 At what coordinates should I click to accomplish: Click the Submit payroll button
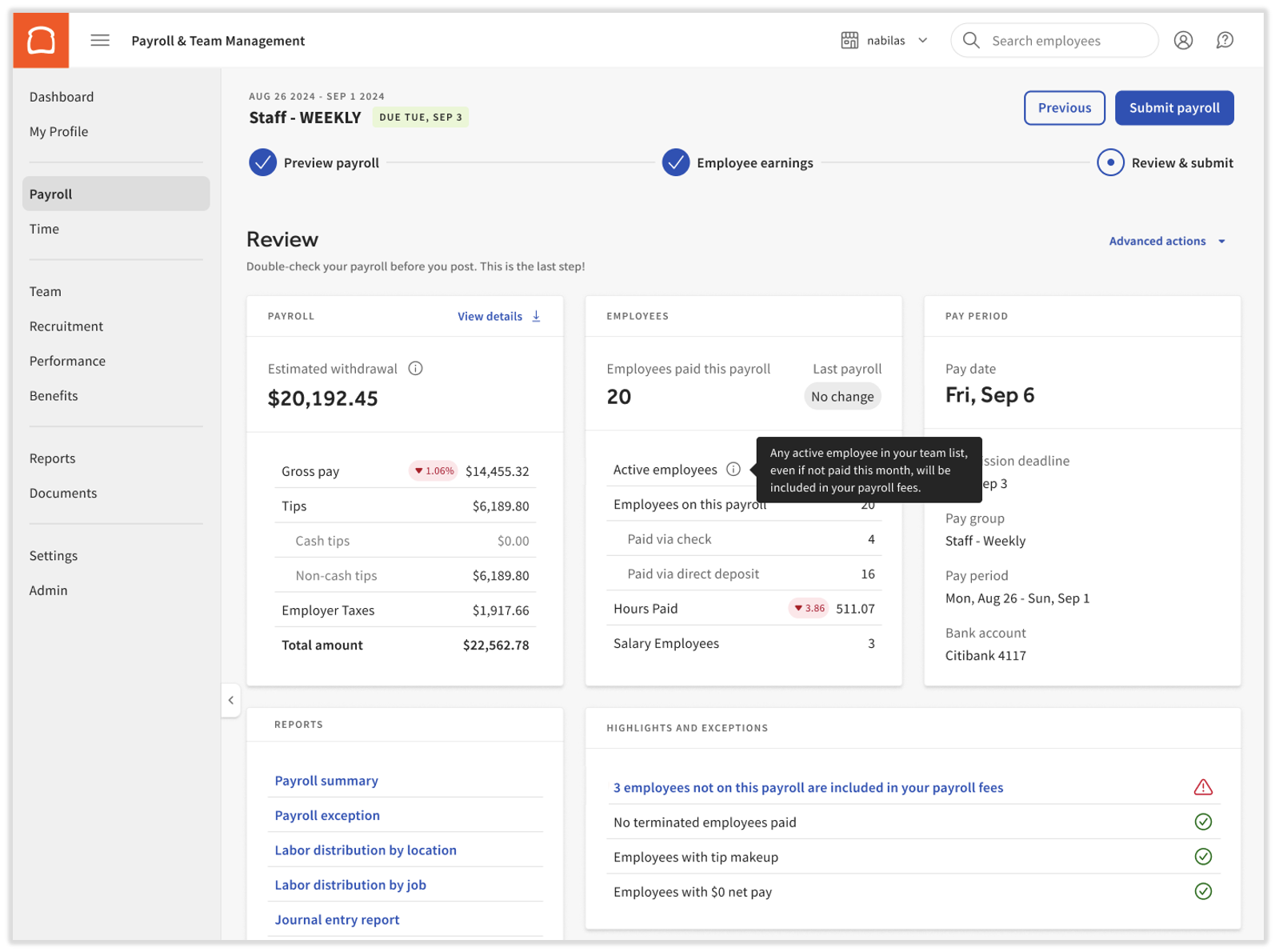pos(1173,108)
